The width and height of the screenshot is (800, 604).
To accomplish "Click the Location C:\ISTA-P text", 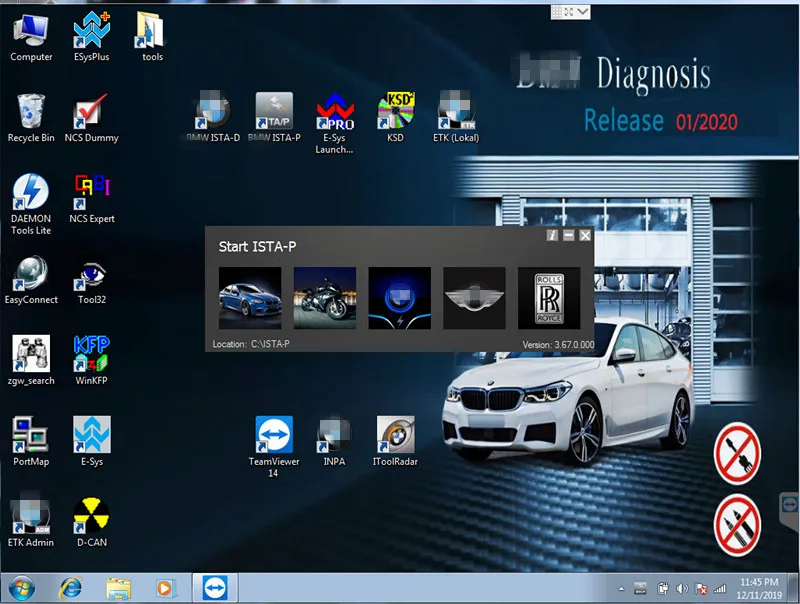I will coord(251,344).
